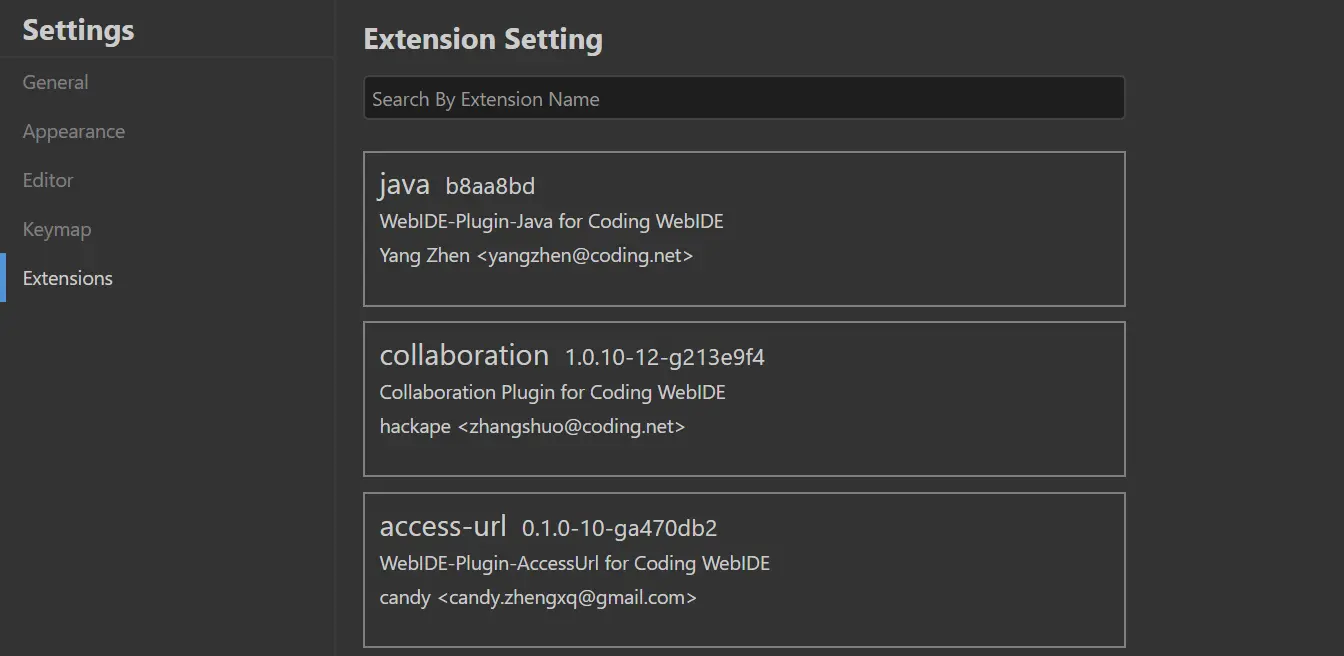This screenshot has height=656, width=1344.
Task: Click the Extension Setting page title
Action: coord(483,38)
